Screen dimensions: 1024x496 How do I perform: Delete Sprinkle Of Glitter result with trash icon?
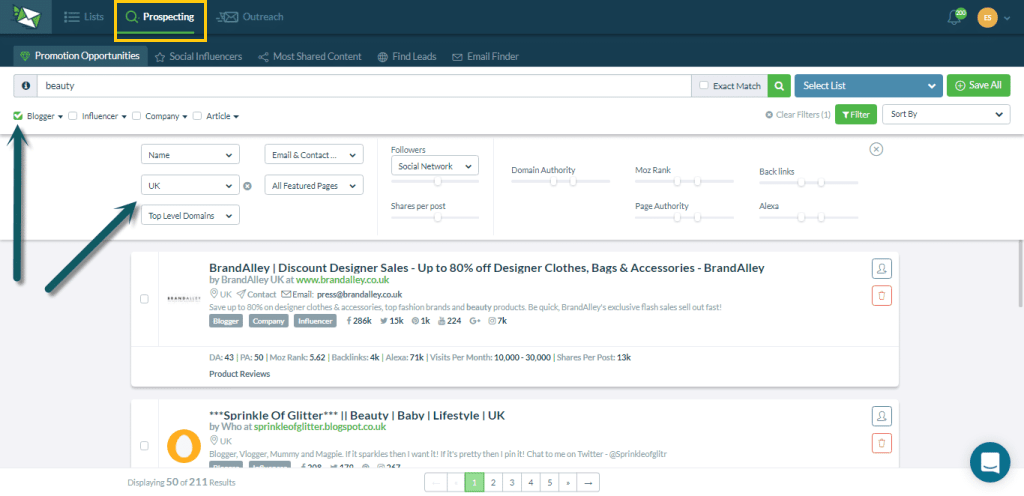(882, 443)
